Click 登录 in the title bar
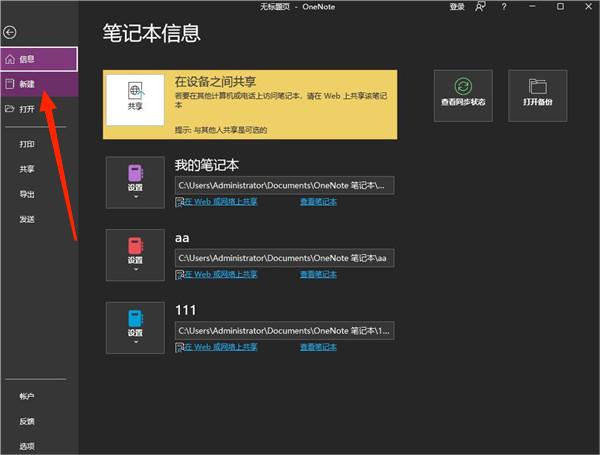The image size is (600, 455). [457, 7]
